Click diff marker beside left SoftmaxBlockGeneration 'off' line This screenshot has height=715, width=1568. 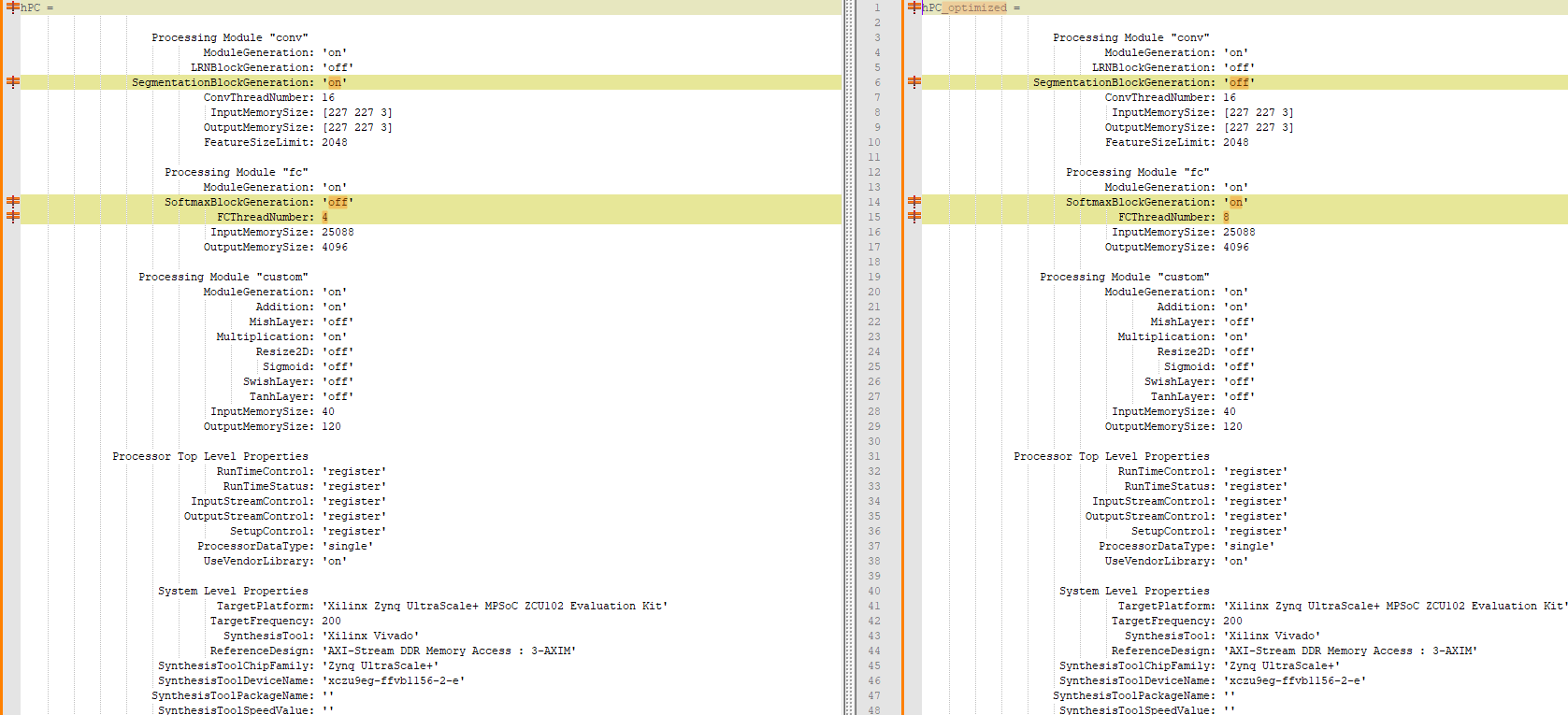click(x=13, y=201)
